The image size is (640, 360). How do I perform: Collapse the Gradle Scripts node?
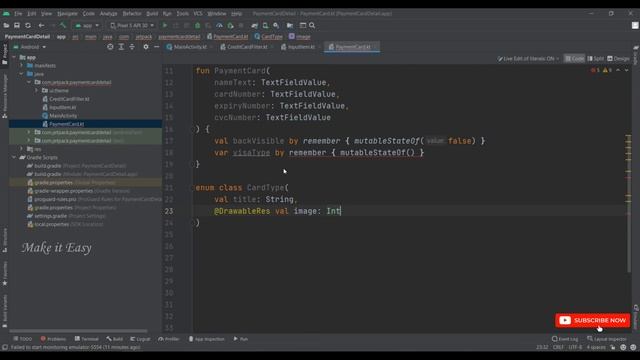click(14, 157)
